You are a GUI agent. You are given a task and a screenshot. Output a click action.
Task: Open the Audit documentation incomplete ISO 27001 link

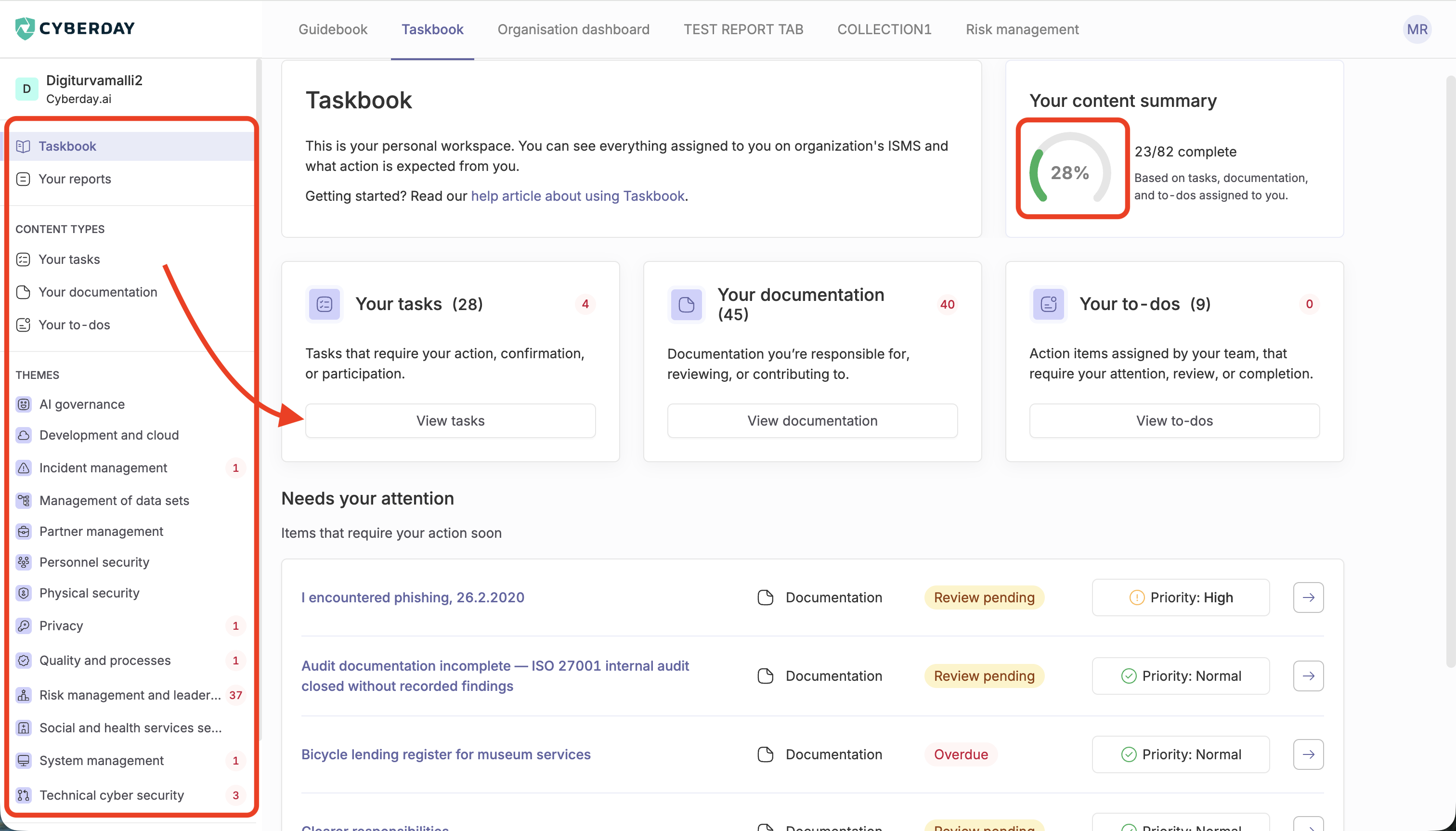[x=495, y=676]
